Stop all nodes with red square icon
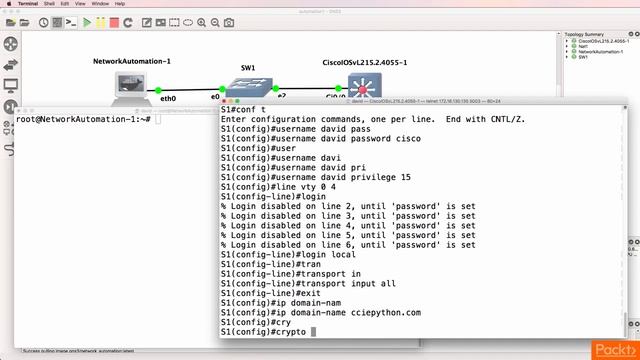 point(114,23)
